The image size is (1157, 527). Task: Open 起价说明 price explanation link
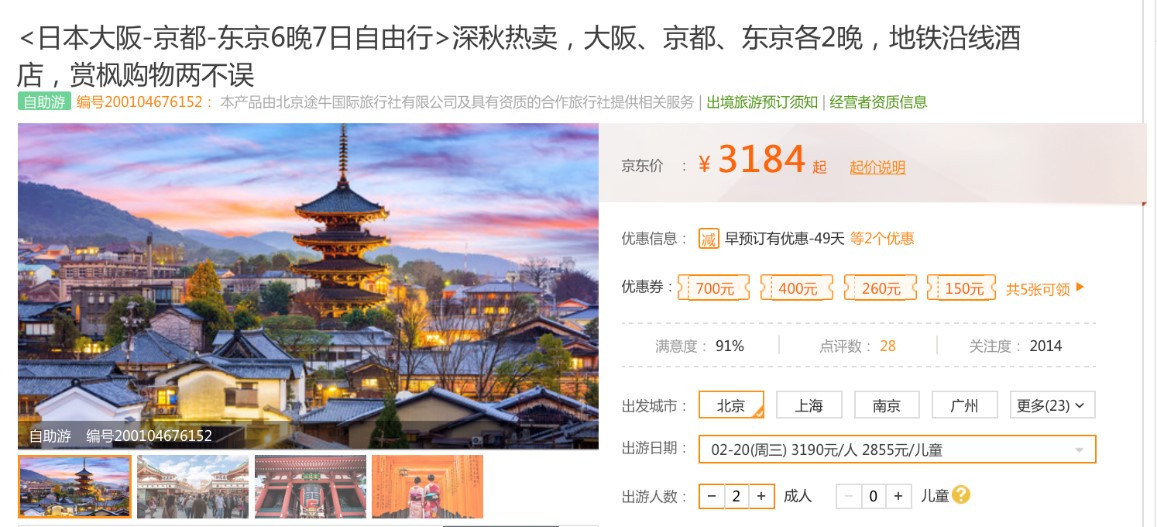pos(877,168)
